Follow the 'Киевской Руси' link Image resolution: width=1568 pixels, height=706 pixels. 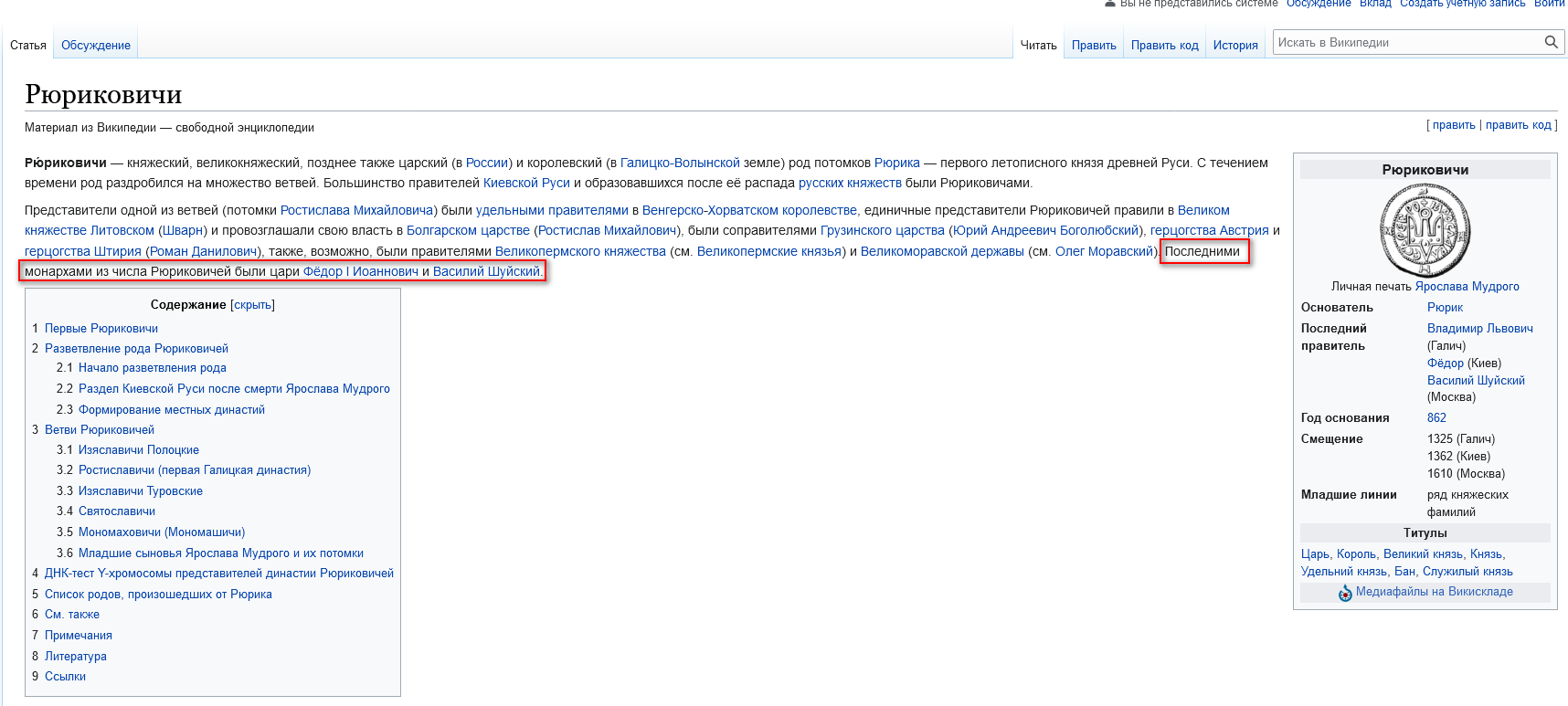click(x=526, y=183)
